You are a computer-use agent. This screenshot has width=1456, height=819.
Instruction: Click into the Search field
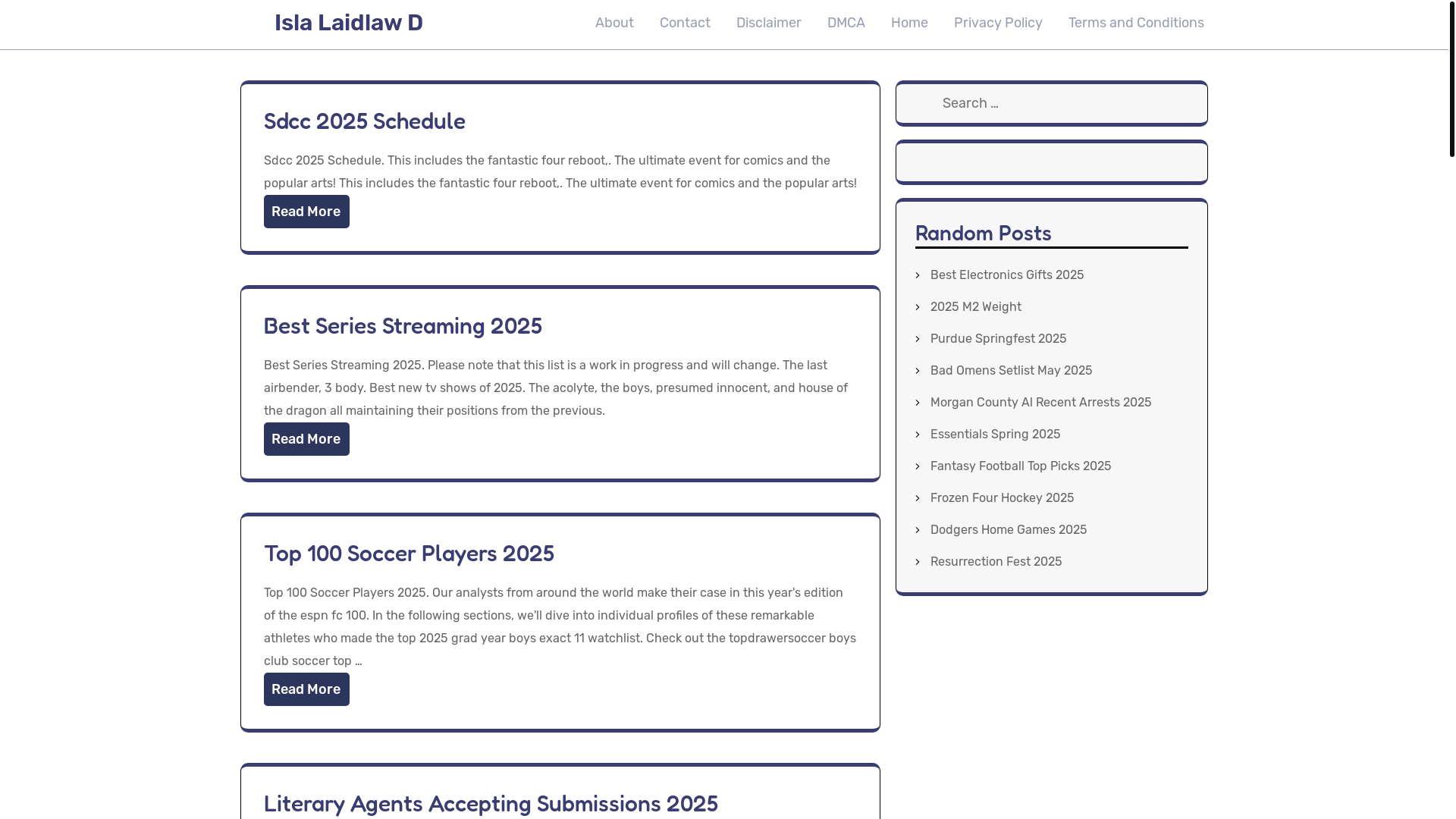[x=1051, y=103]
